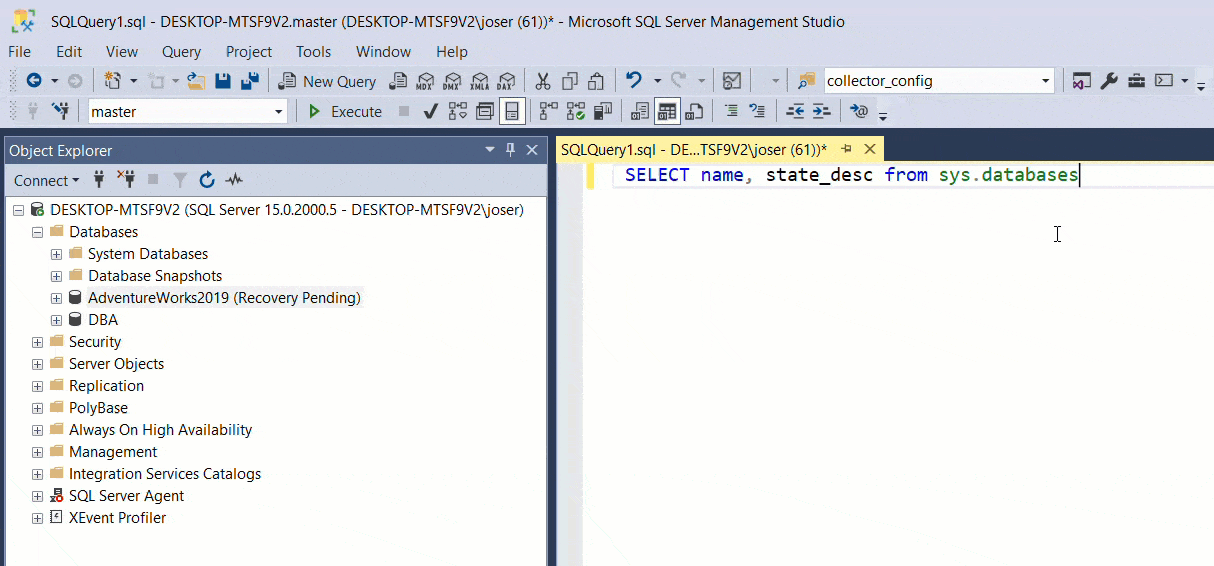The height and width of the screenshot is (566, 1214).
Task: Start a new XMLA query
Action: [x=479, y=81]
